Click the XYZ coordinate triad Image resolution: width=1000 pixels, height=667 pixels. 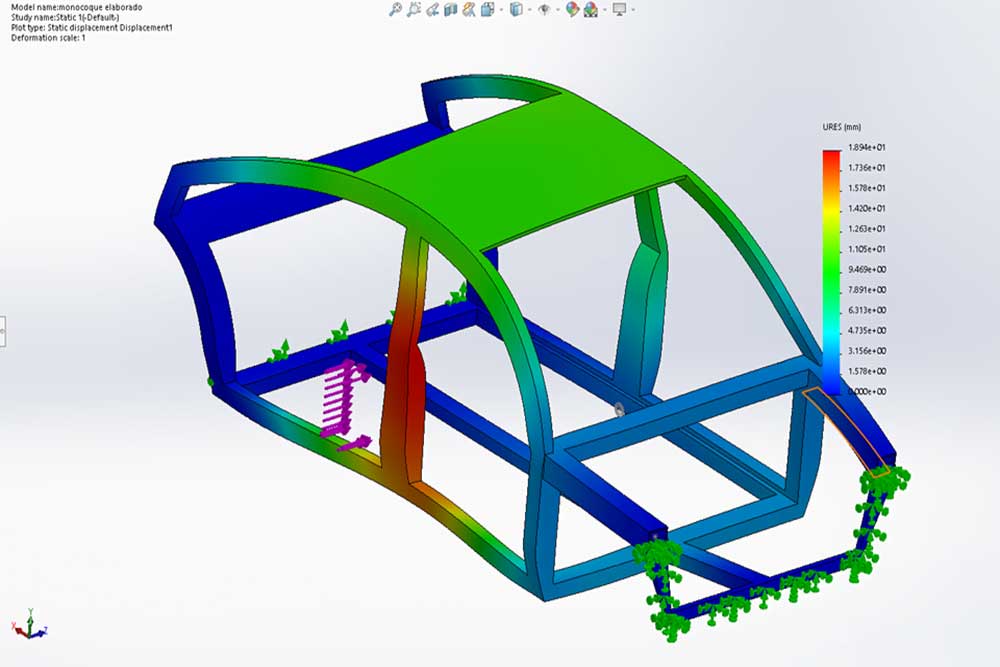(28, 623)
